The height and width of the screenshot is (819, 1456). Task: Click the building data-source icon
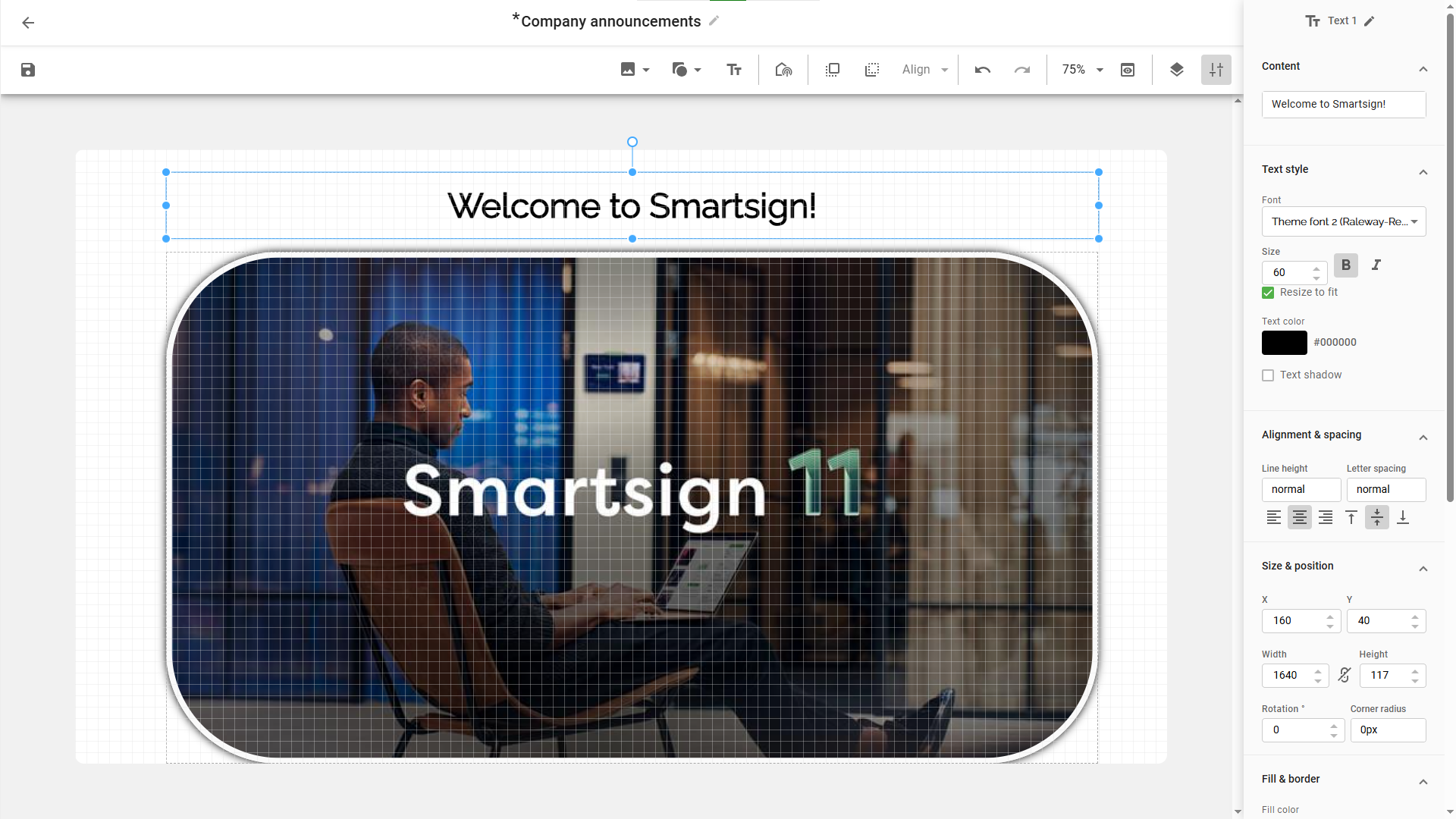point(783,70)
